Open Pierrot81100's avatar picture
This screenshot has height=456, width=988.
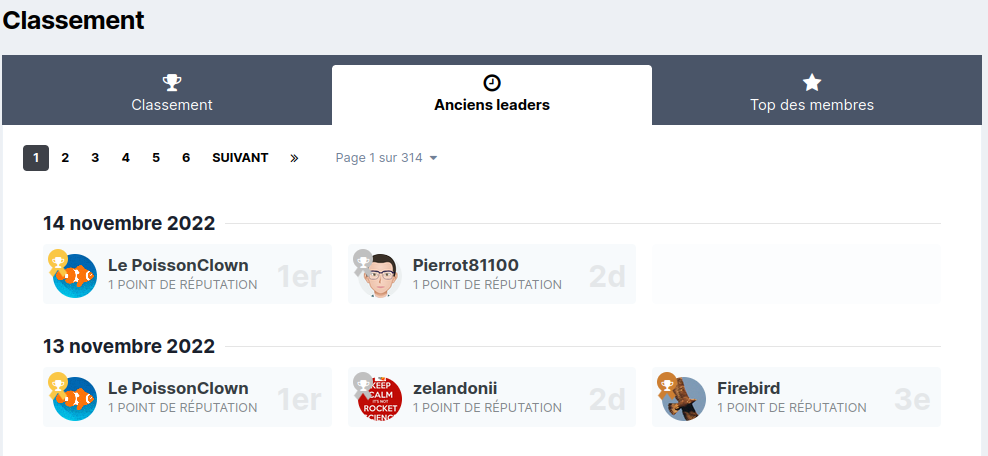379,276
